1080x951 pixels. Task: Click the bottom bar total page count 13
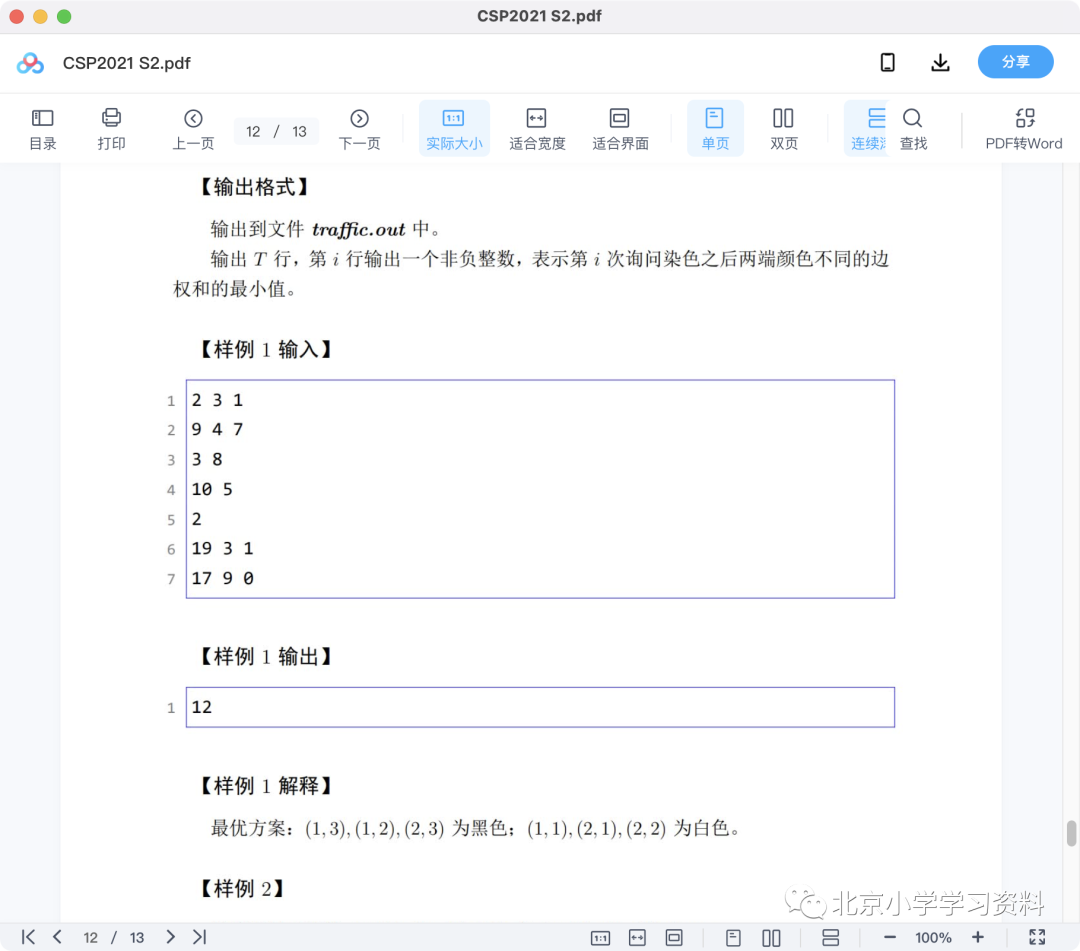pos(136,938)
